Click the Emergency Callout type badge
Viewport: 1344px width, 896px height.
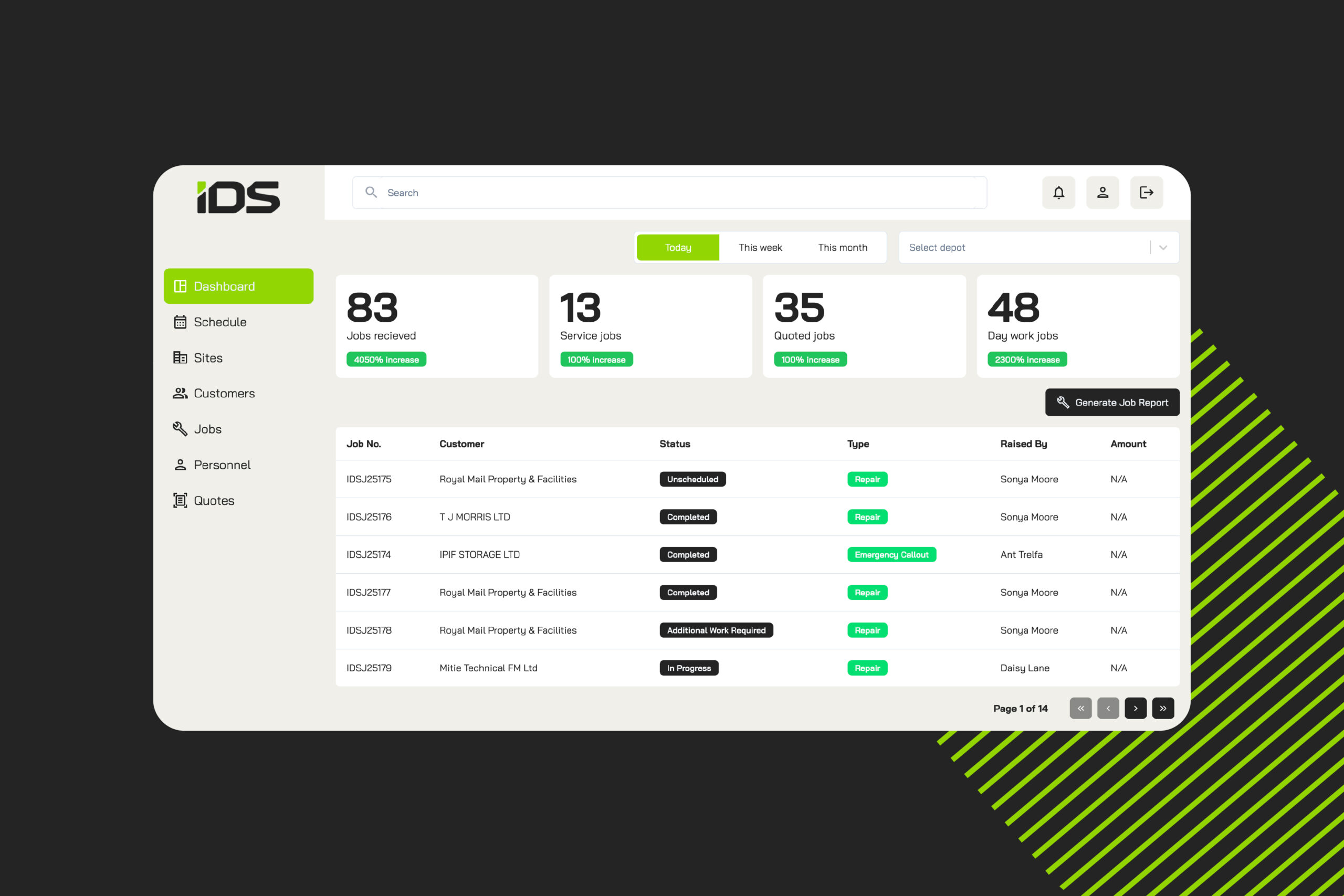click(x=891, y=555)
